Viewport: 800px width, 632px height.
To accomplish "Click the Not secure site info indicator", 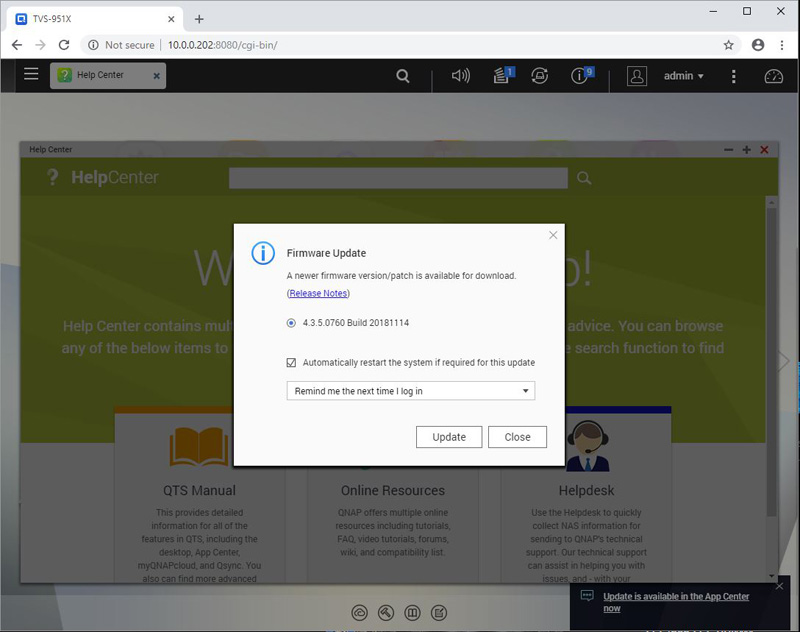I will pyautogui.click(x=121, y=45).
